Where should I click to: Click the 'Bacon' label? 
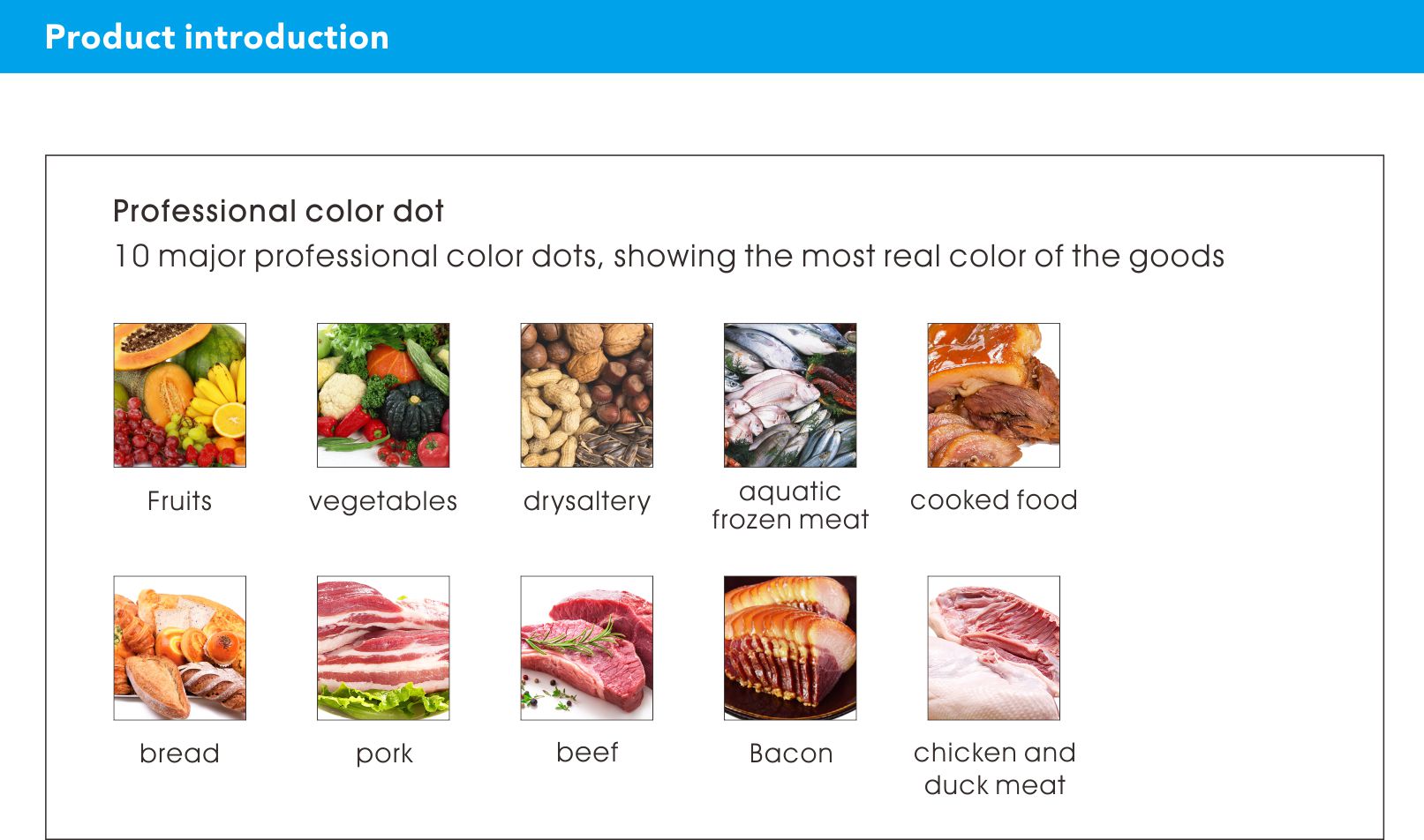[x=791, y=754]
